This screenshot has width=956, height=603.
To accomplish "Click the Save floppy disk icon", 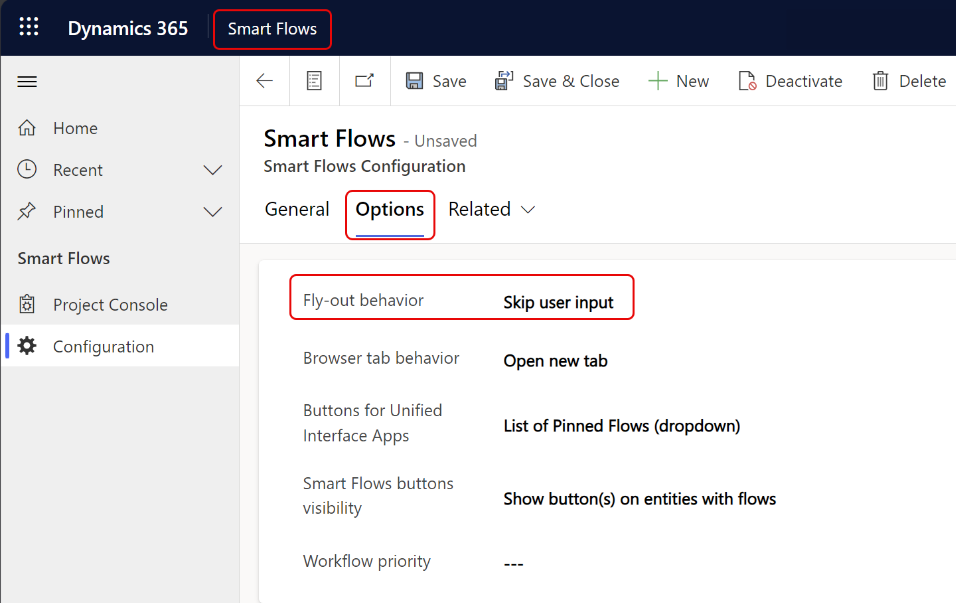I will [415, 81].
